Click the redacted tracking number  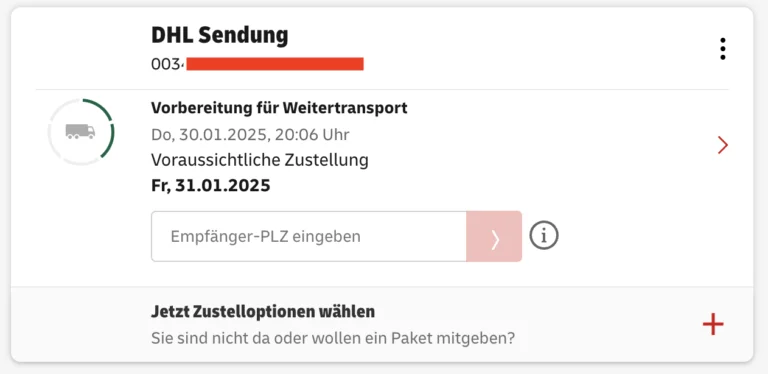275,64
